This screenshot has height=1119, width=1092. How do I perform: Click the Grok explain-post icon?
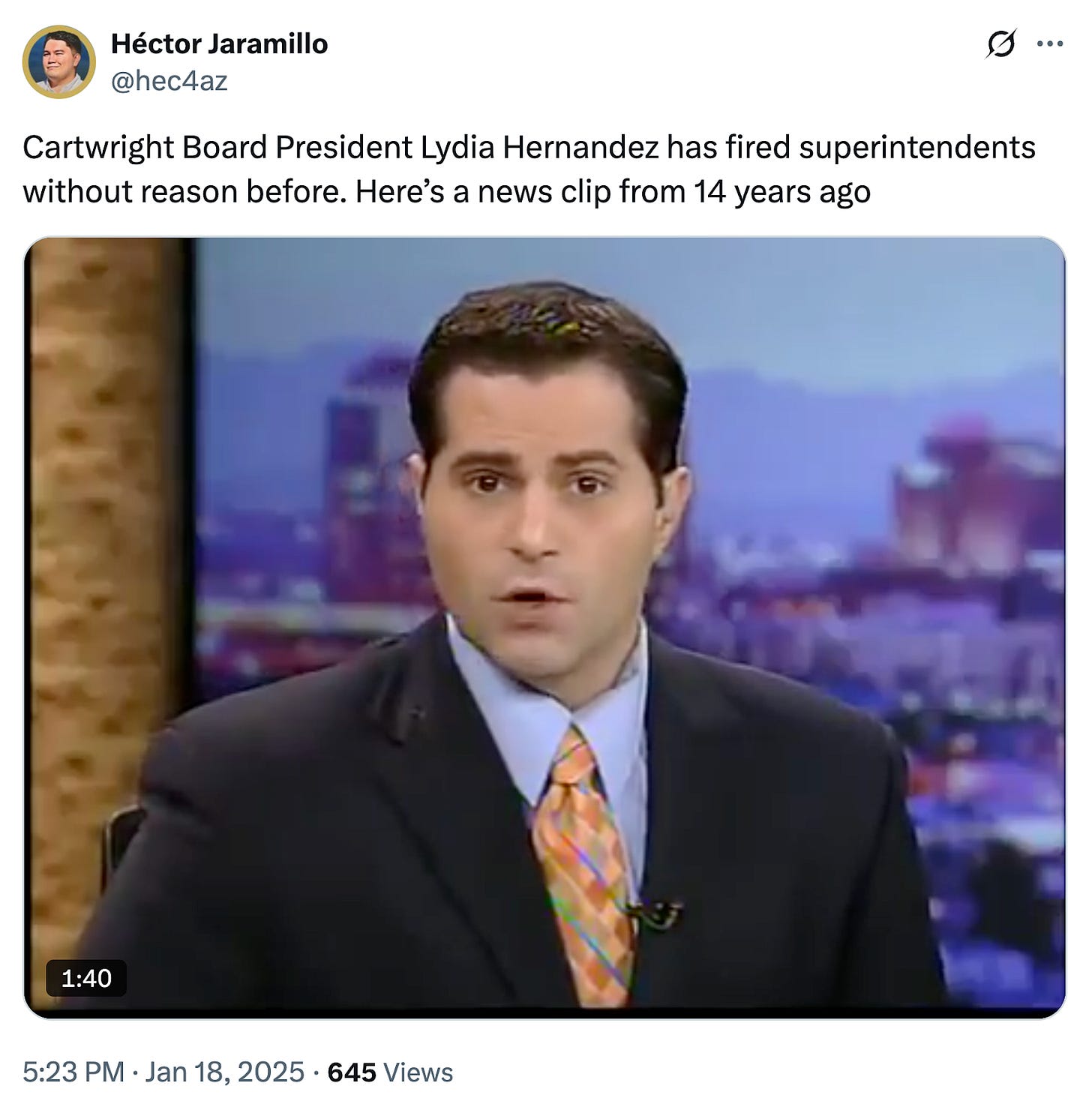(1001, 43)
